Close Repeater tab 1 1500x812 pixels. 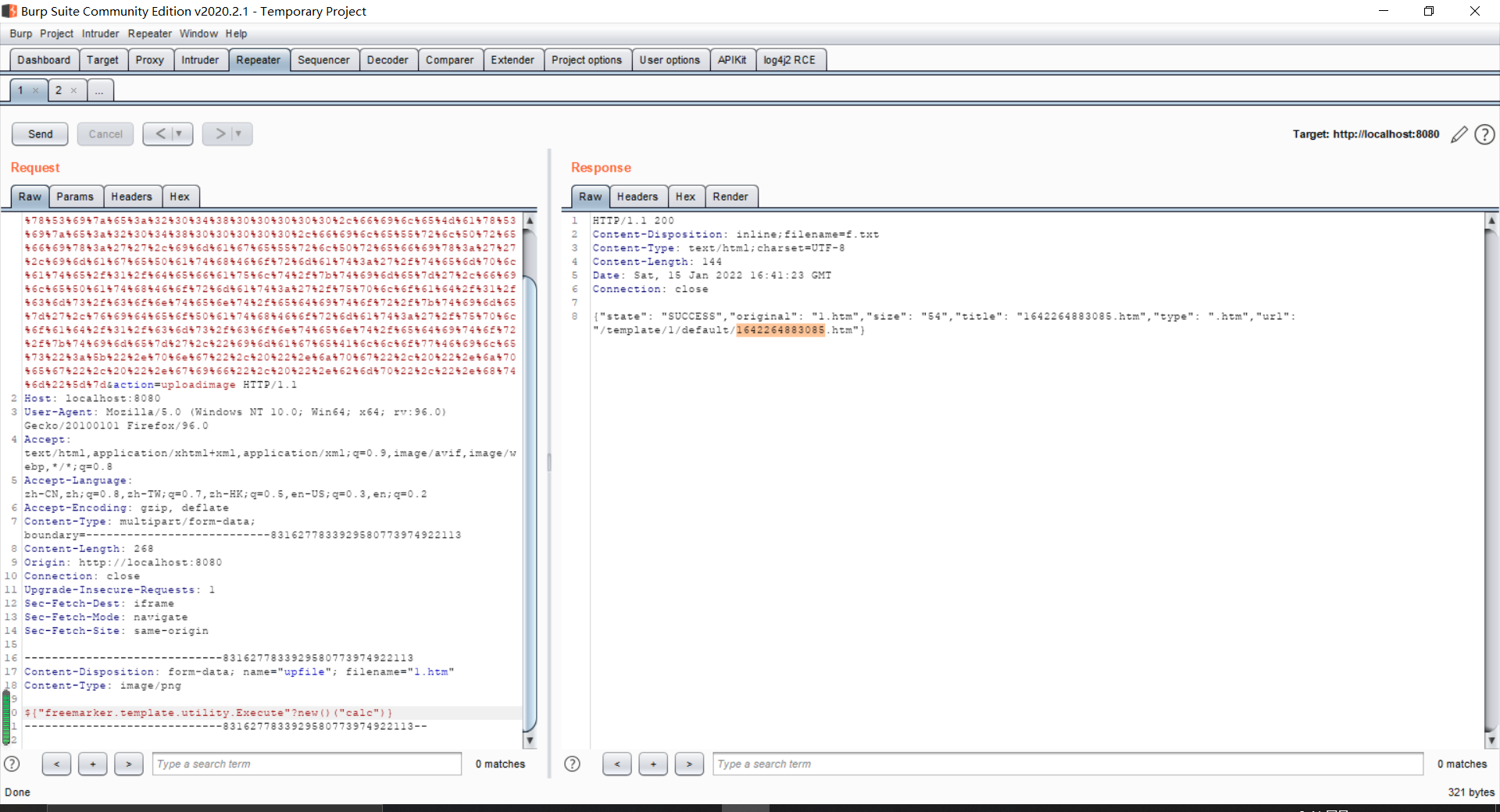35,91
